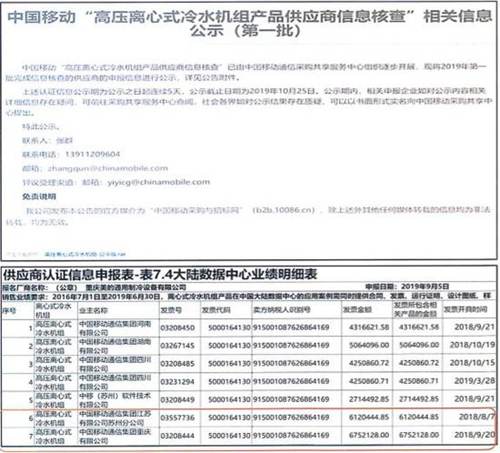Screen dimensions: 500x453
Task: Click the 发票号 column header
Action: pos(171,310)
